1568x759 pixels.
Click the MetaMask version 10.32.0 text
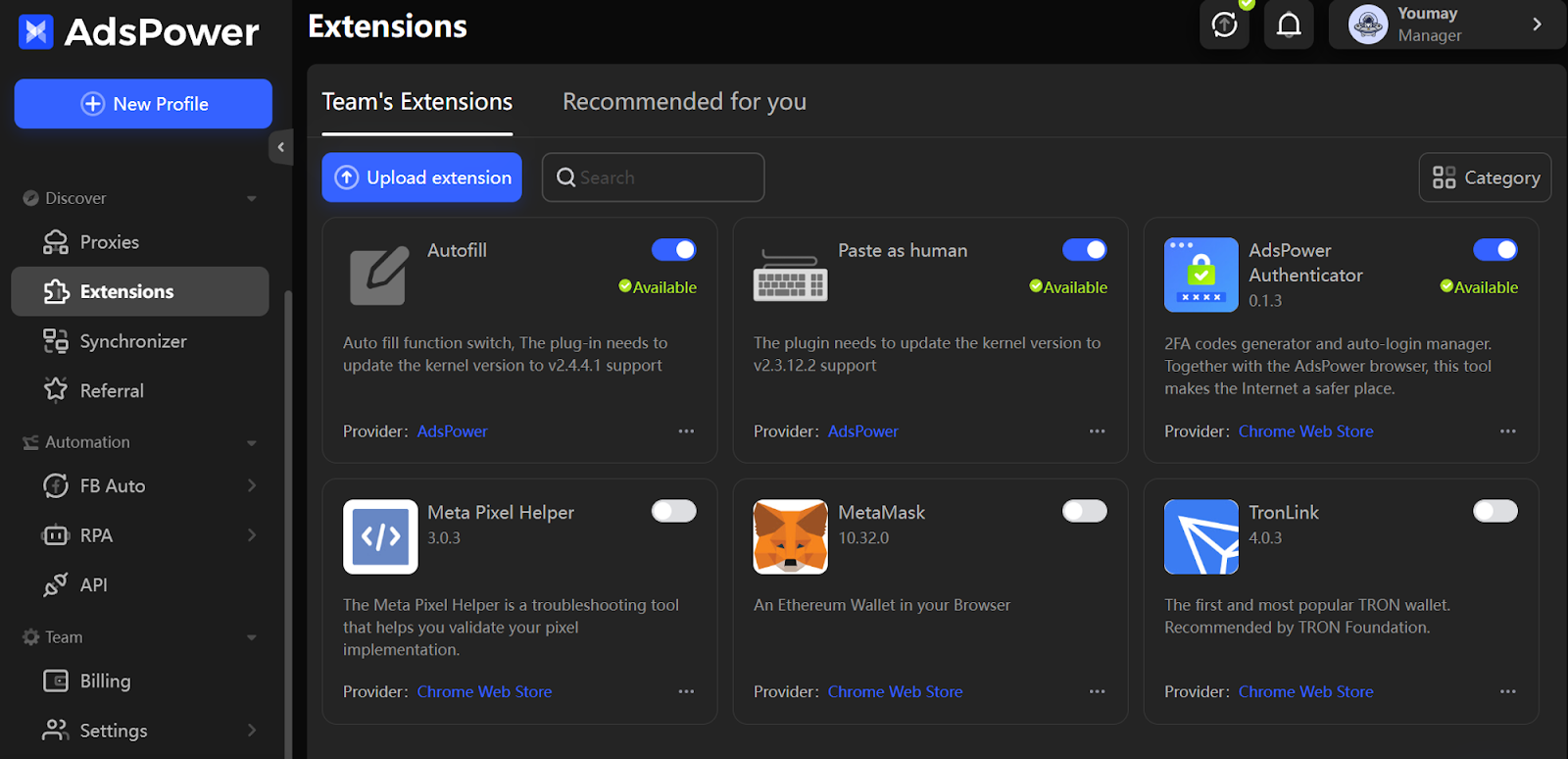click(x=863, y=538)
